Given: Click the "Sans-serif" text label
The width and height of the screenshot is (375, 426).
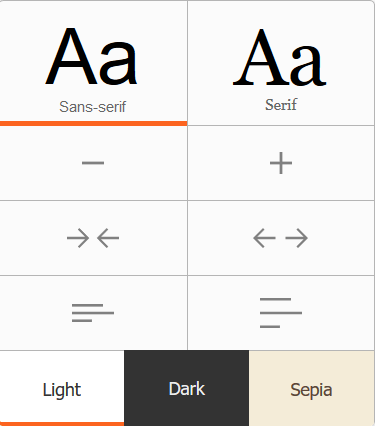Looking at the screenshot, I should [x=93, y=107].
